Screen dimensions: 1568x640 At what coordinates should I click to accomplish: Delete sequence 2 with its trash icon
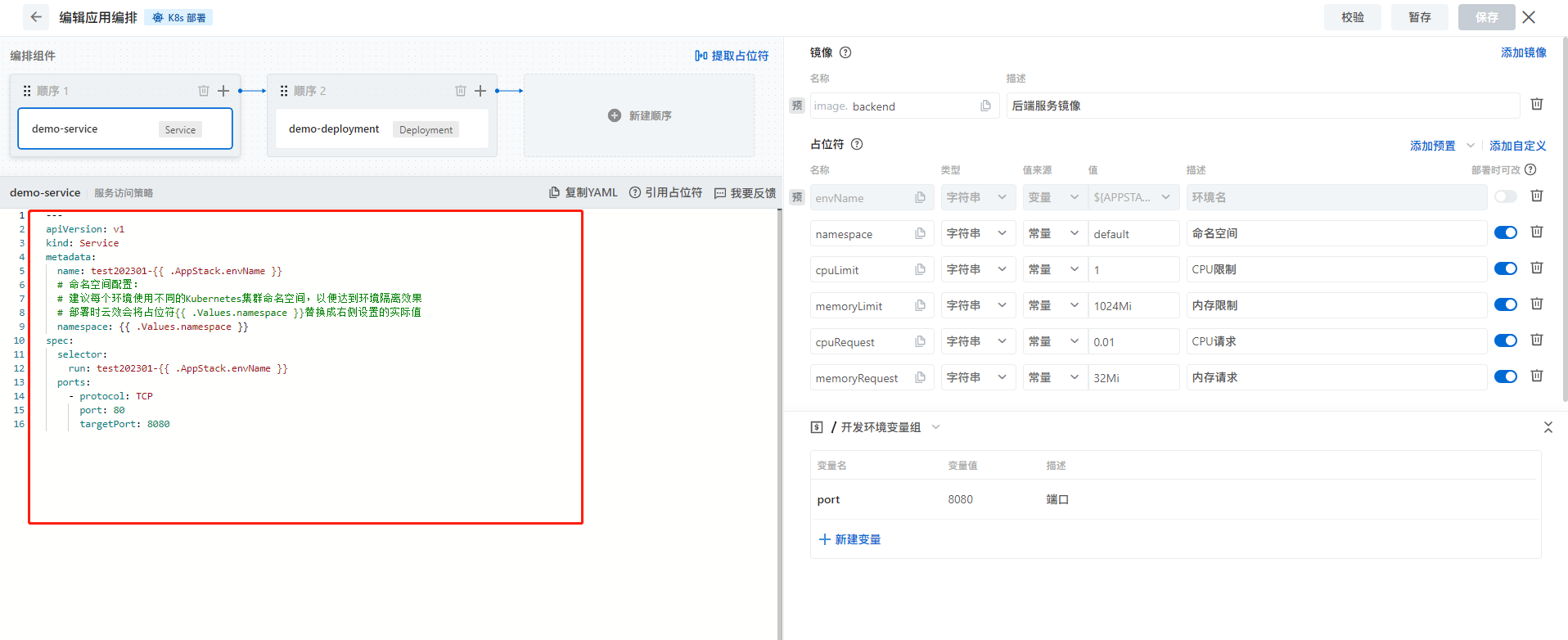pyautogui.click(x=461, y=91)
